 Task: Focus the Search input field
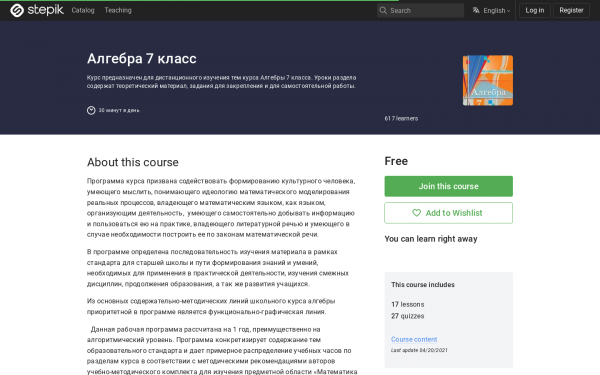click(420, 10)
